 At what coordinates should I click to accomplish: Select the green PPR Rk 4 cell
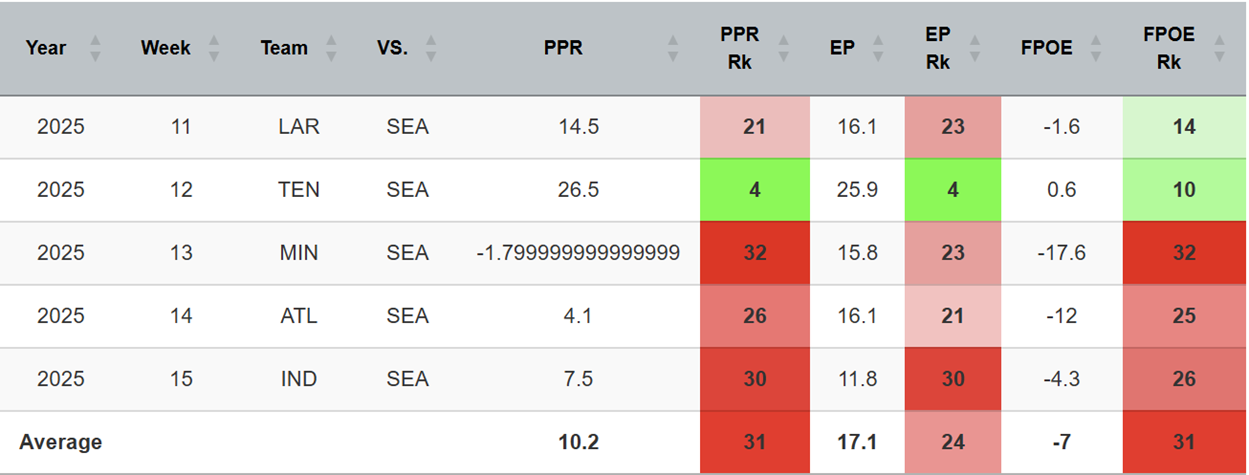click(x=754, y=190)
